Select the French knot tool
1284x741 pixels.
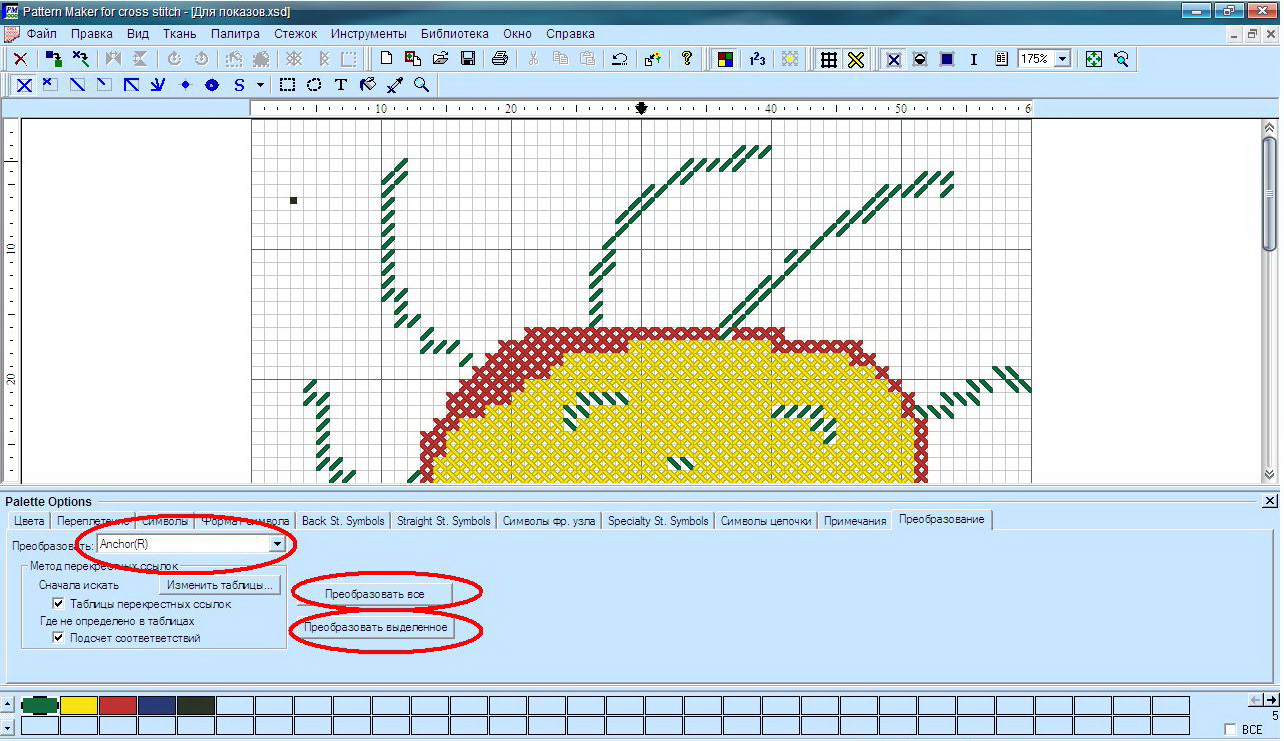click(x=185, y=85)
